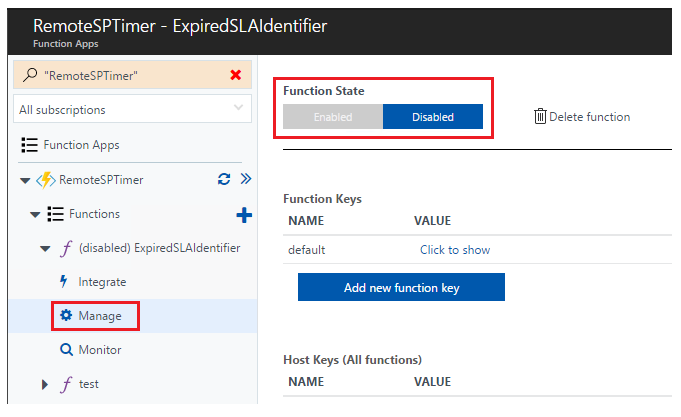Clear search with the red X icon
This screenshot has width=681, height=417.
(x=236, y=75)
